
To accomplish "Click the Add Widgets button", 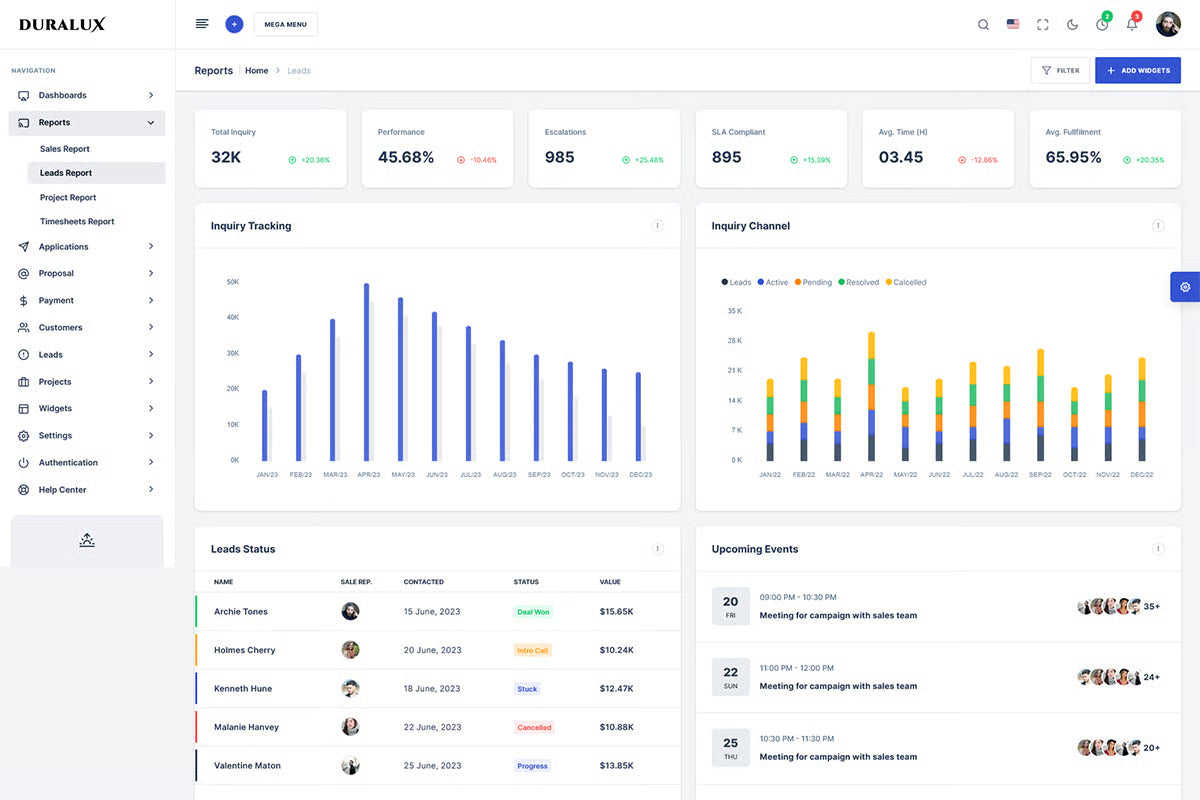I will tap(1138, 71).
